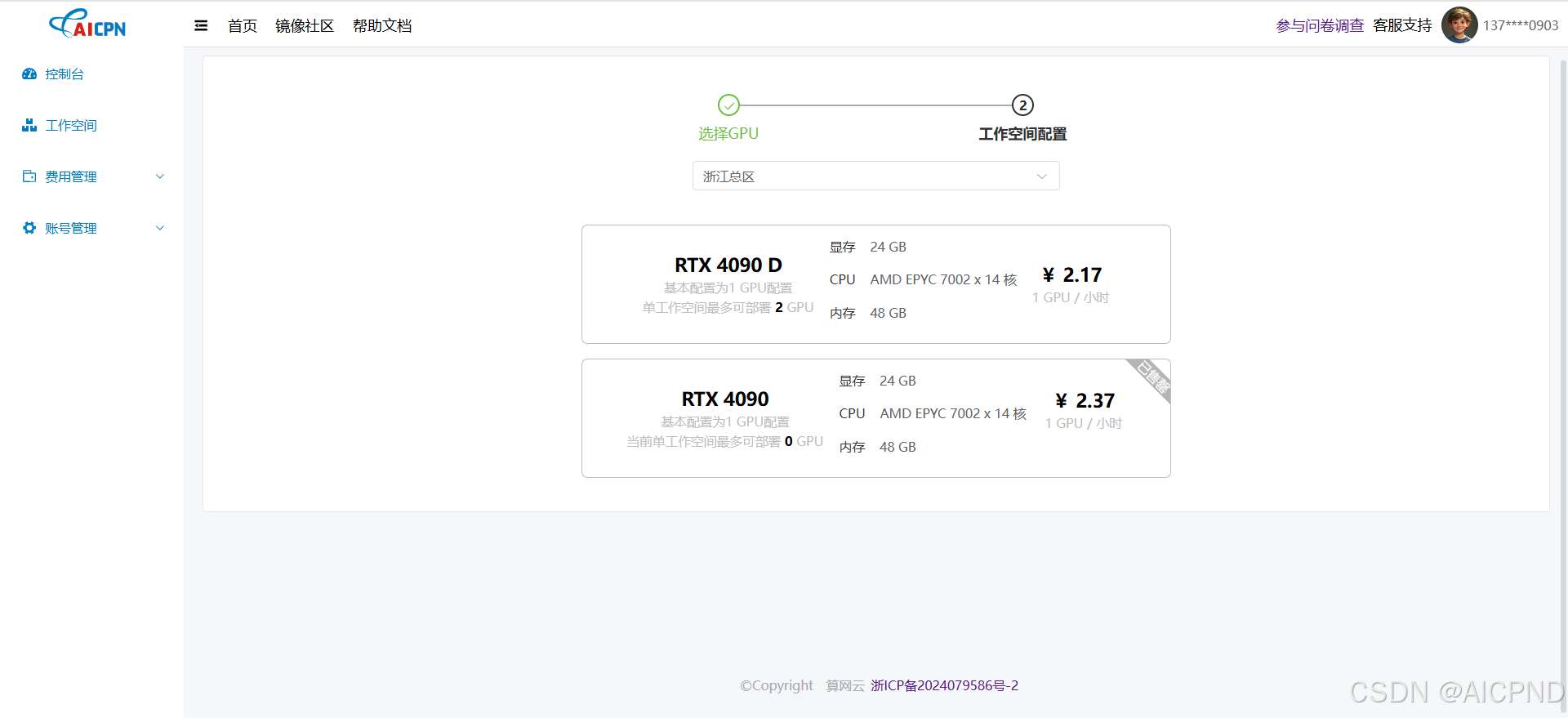
Task: Click the 已售罄 sold-out ribbon badge
Action: [1152, 377]
